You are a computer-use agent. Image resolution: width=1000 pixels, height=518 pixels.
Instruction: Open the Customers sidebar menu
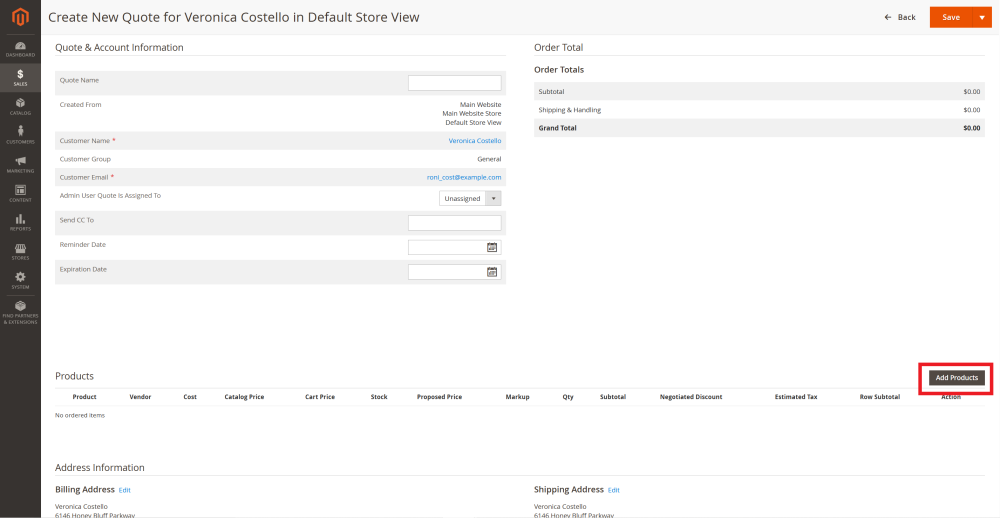click(x=20, y=135)
